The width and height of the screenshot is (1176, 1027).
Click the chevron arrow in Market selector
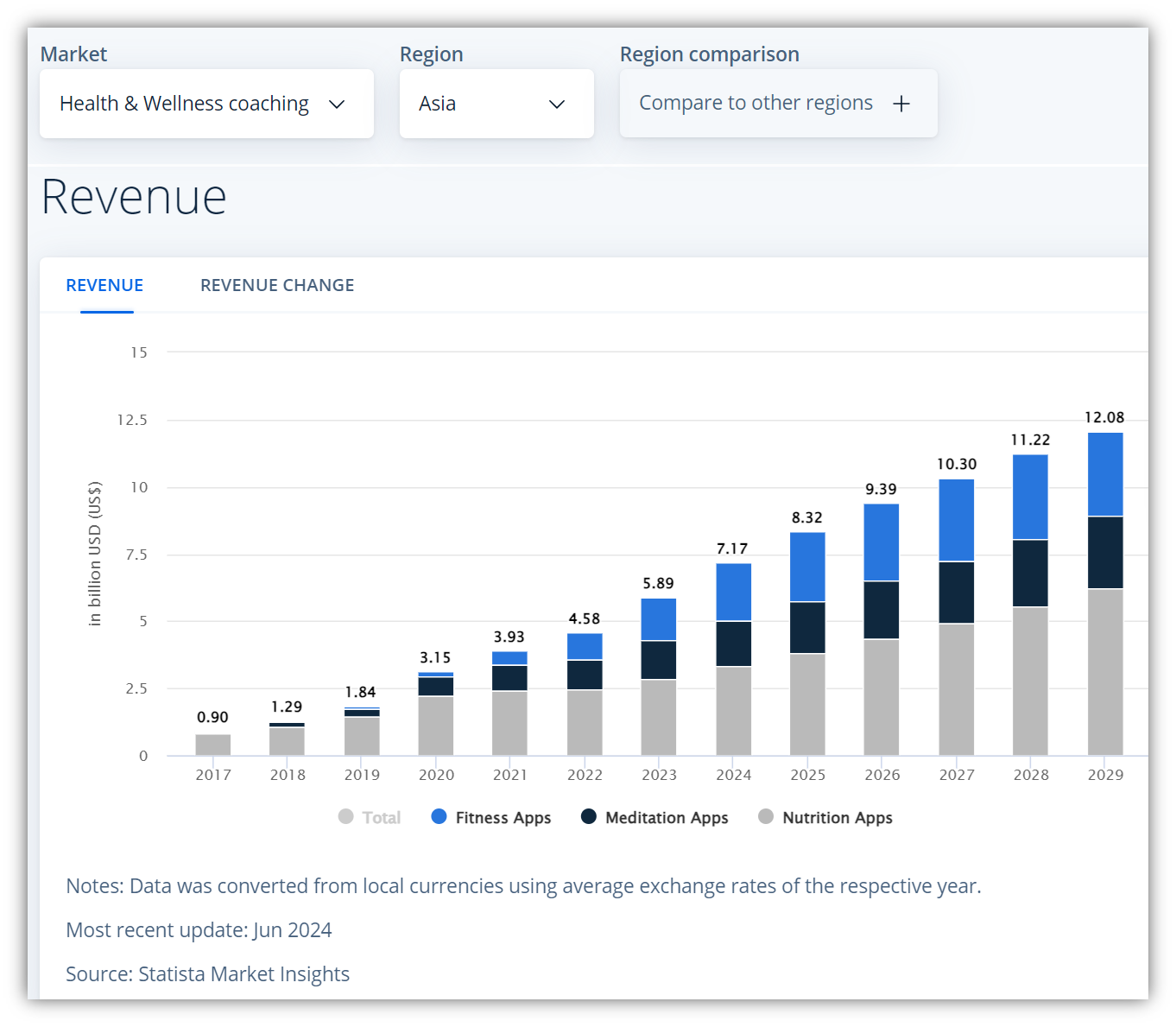tap(337, 105)
